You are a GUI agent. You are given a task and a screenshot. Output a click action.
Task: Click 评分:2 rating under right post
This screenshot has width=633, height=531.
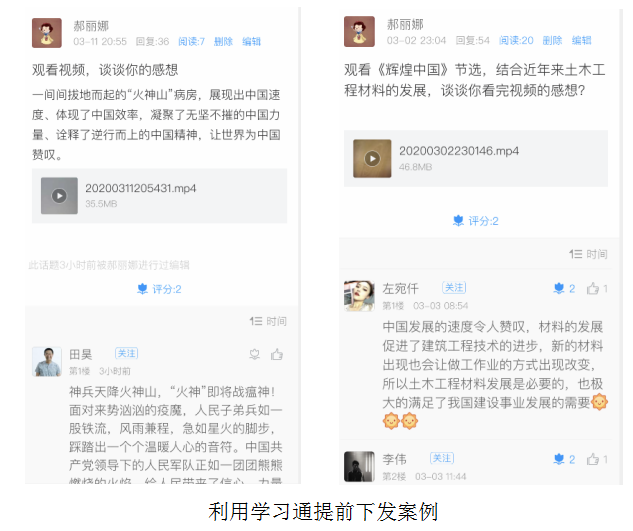(476, 221)
